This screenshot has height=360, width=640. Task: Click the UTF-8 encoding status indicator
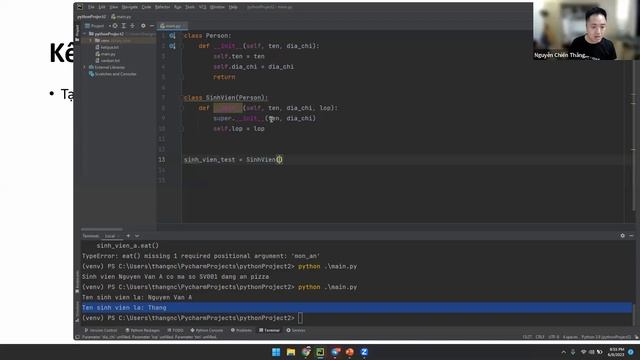point(554,337)
